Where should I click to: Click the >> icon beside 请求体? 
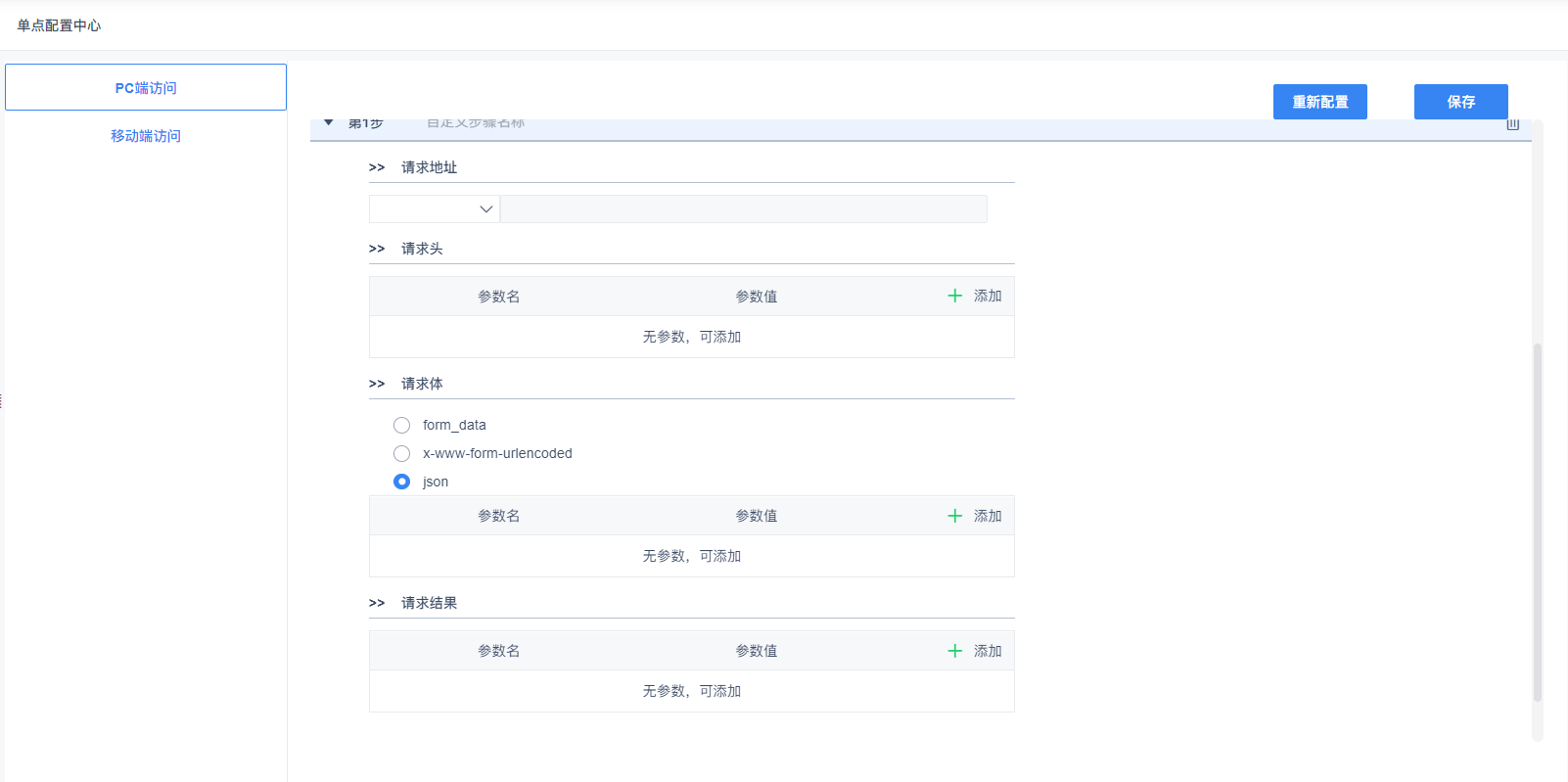pos(377,384)
